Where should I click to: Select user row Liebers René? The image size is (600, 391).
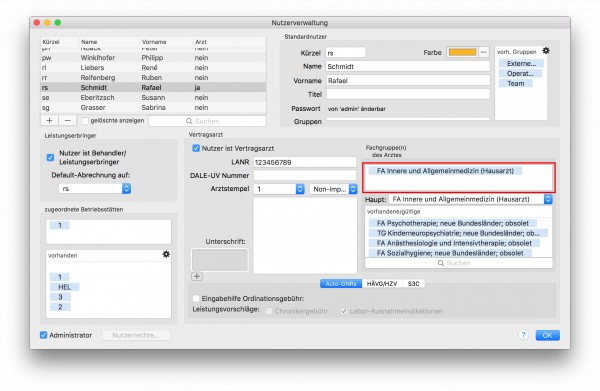(x=153, y=68)
